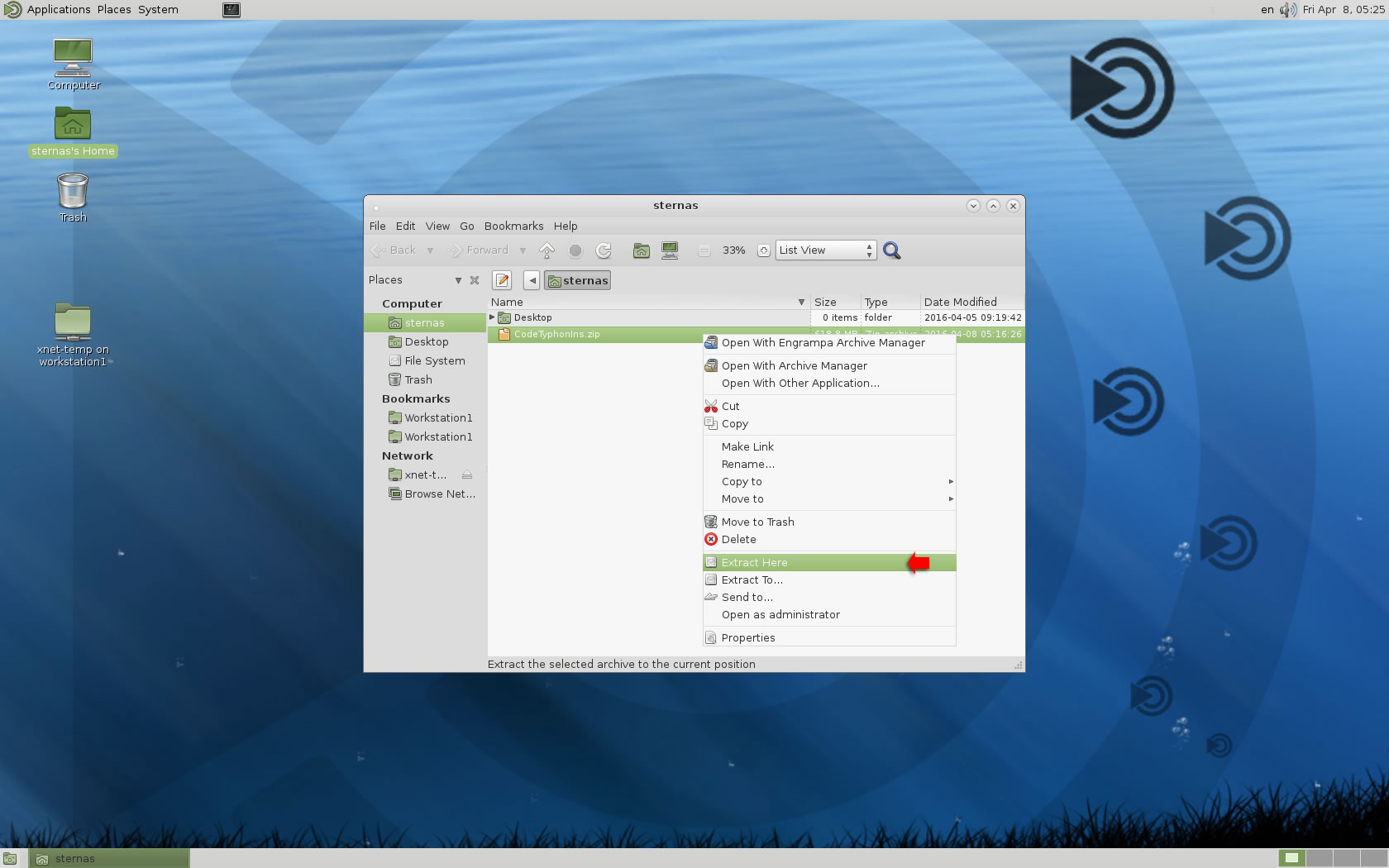Click Extract Here in the context menu
Viewport: 1389px width, 868px height.
tap(829, 562)
